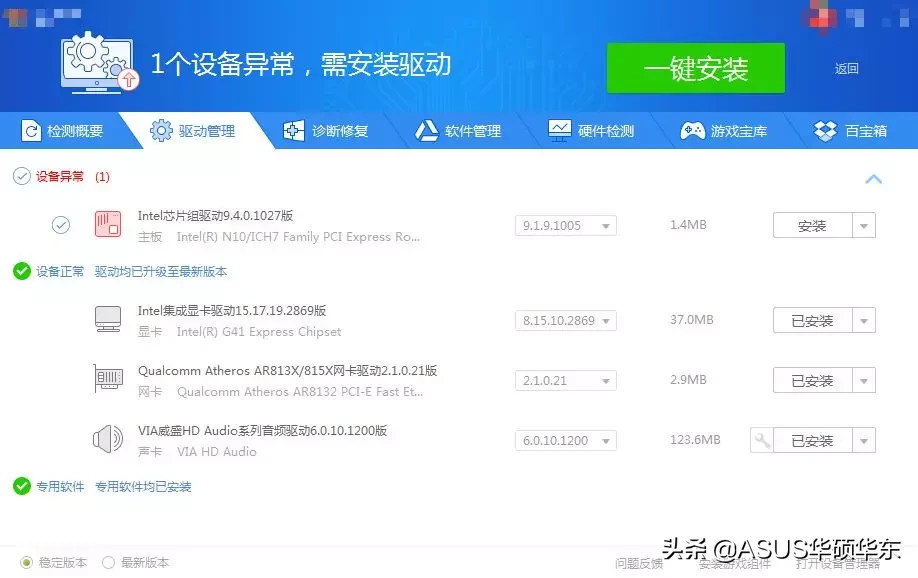The width and height of the screenshot is (918, 578).
Task: Switch to the 游戏宝库 tab
Action: pos(724,131)
